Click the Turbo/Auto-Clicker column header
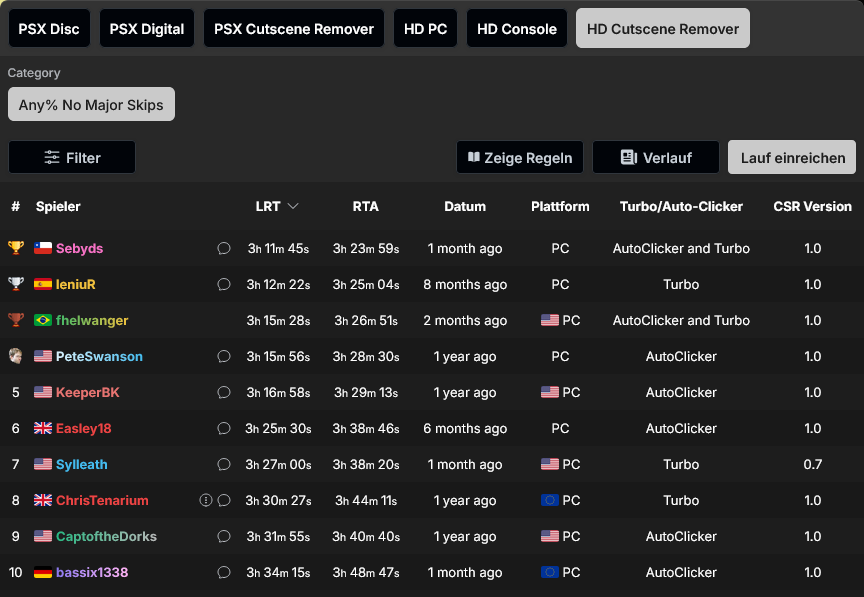864x597 pixels. click(681, 206)
